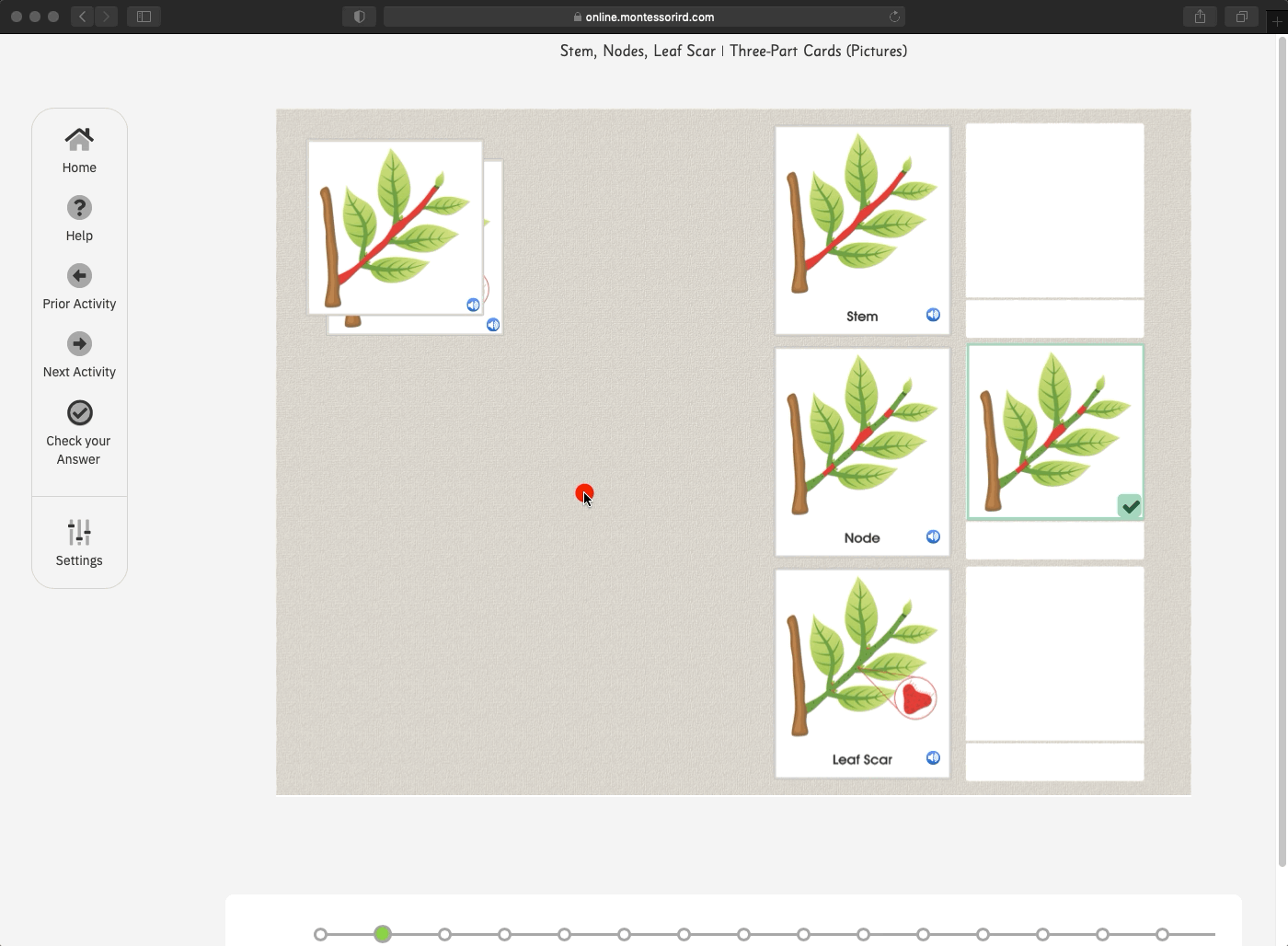Select the Stem labeled control card
This screenshot has width=1288, height=946.
pyautogui.click(x=862, y=230)
